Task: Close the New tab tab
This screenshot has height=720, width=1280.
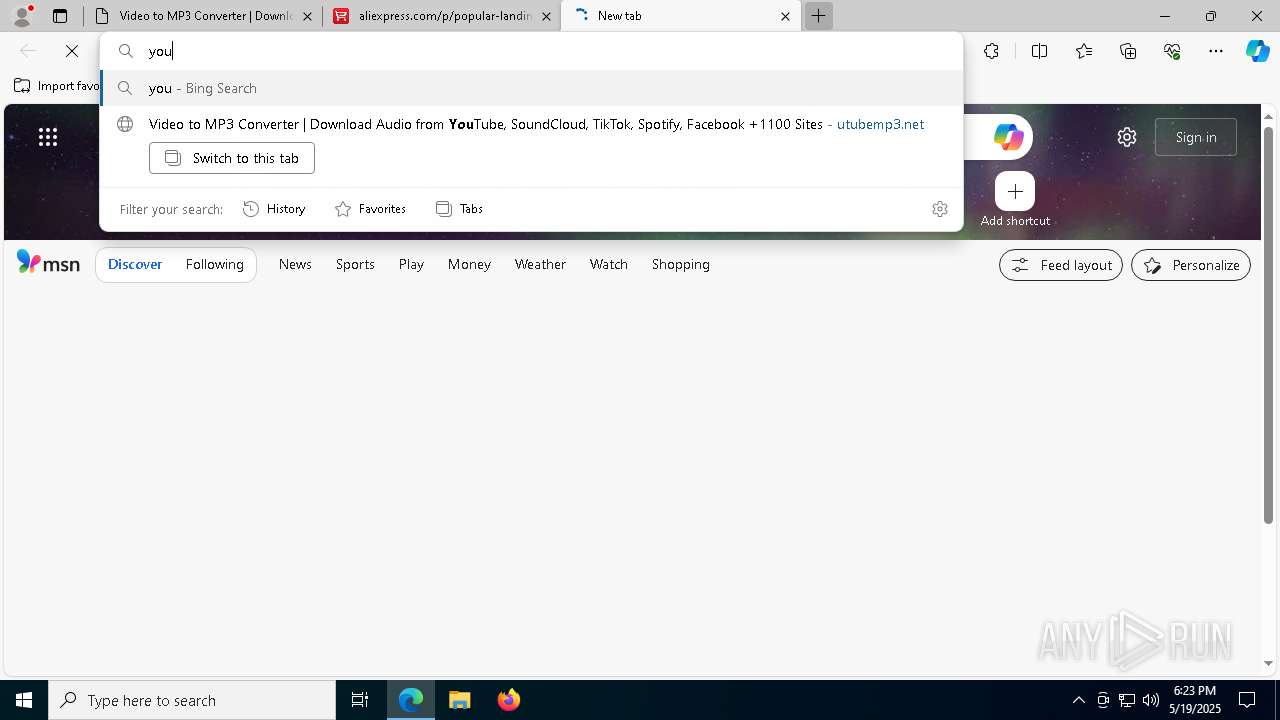Action: [x=785, y=16]
